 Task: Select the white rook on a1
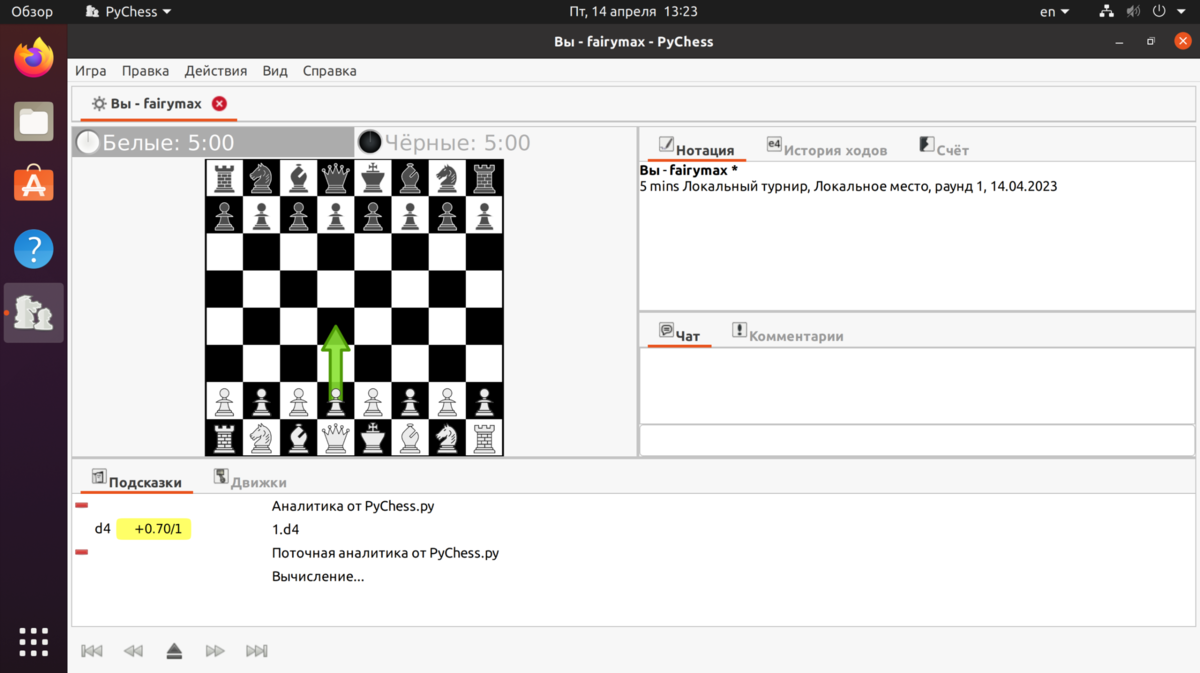(x=224, y=438)
